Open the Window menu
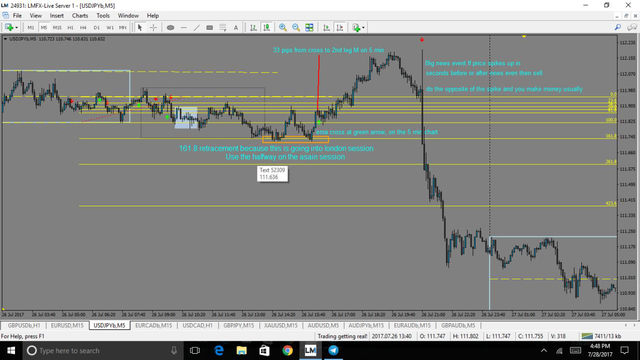 (128, 16)
